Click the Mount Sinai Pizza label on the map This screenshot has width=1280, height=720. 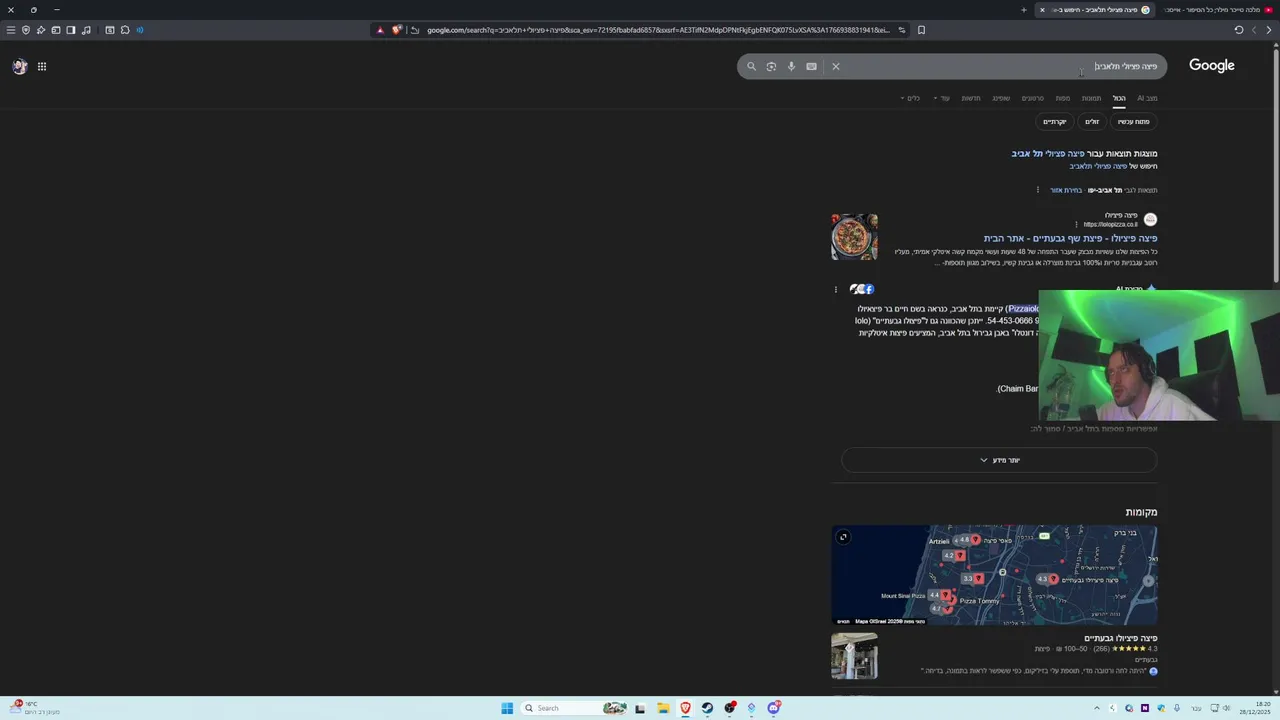tap(903, 596)
